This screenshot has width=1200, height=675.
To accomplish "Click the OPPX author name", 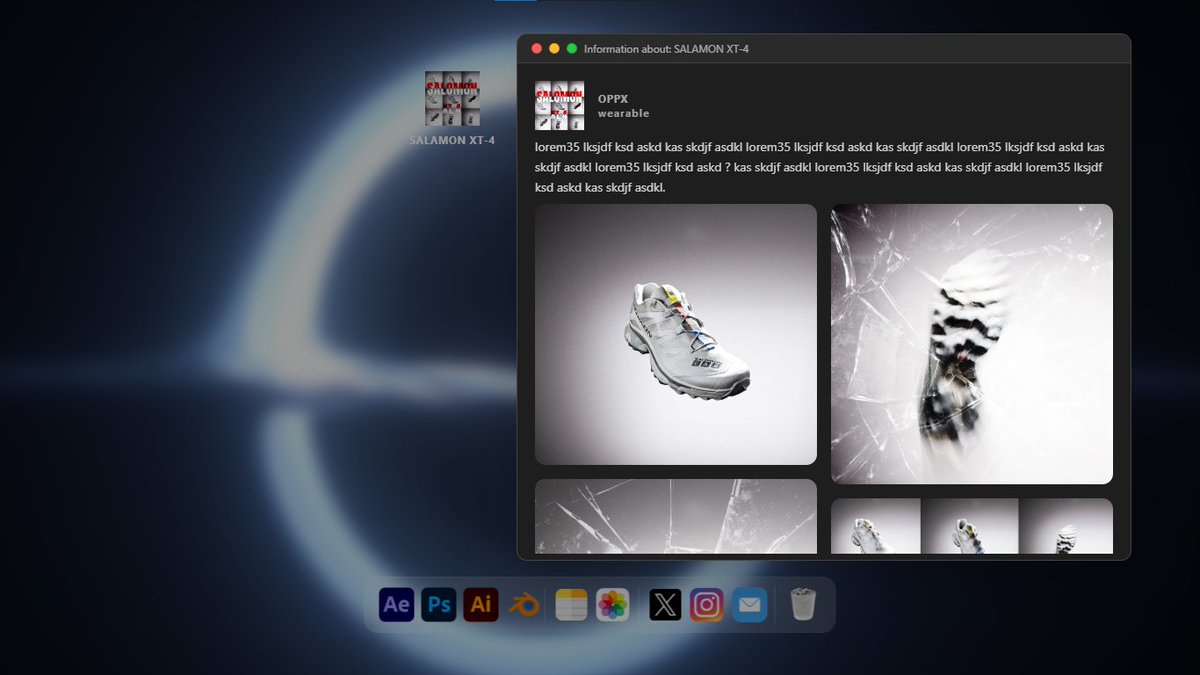I will (613, 99).
